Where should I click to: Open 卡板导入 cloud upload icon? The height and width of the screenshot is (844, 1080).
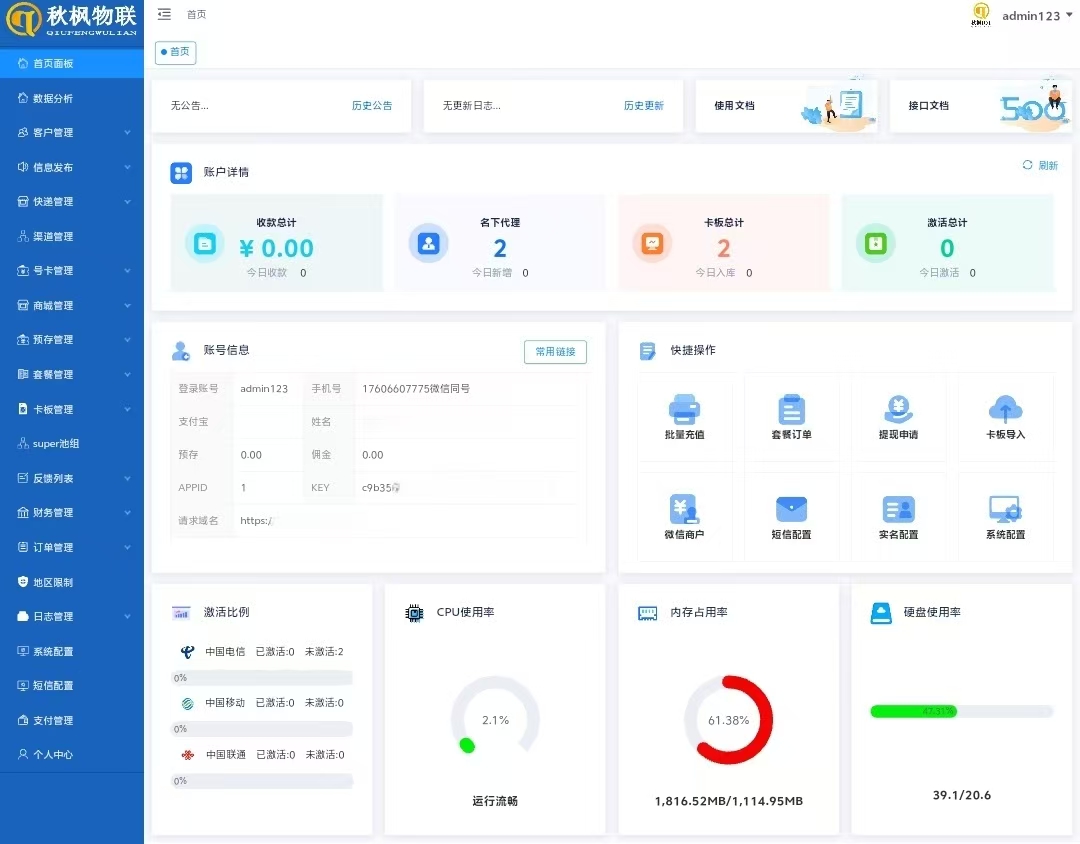click(1005, 409)
